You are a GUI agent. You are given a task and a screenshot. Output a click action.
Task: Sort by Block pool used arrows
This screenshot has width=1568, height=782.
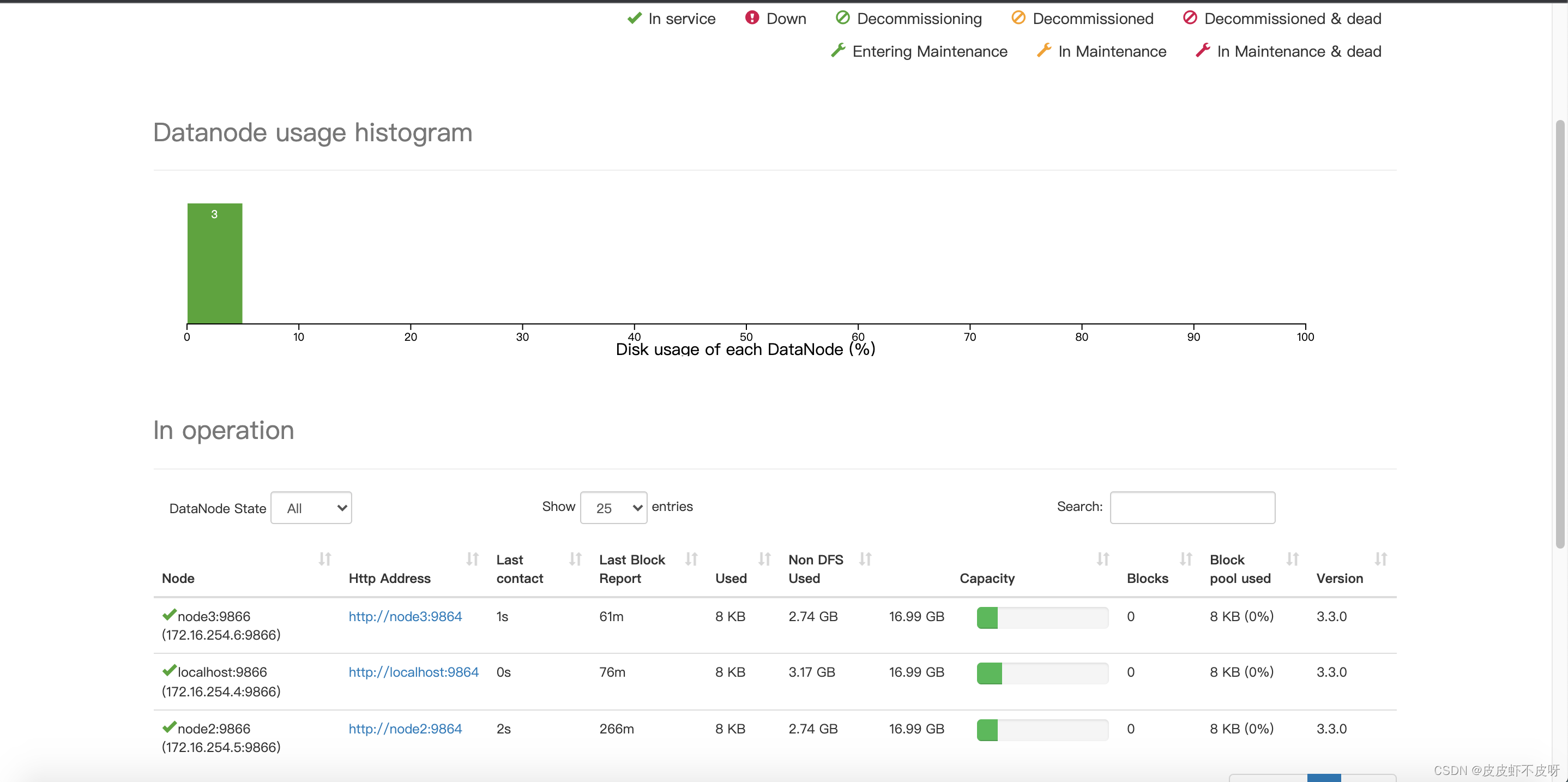[1292, 559]
